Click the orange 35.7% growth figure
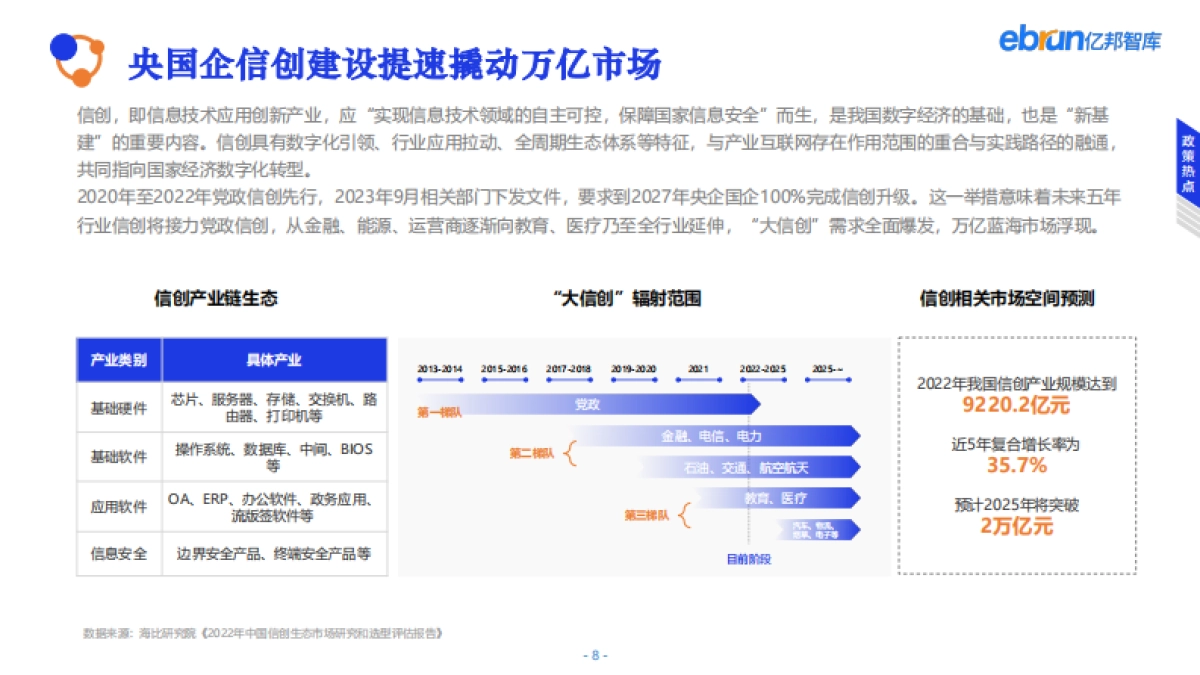 click(1018, 465)
